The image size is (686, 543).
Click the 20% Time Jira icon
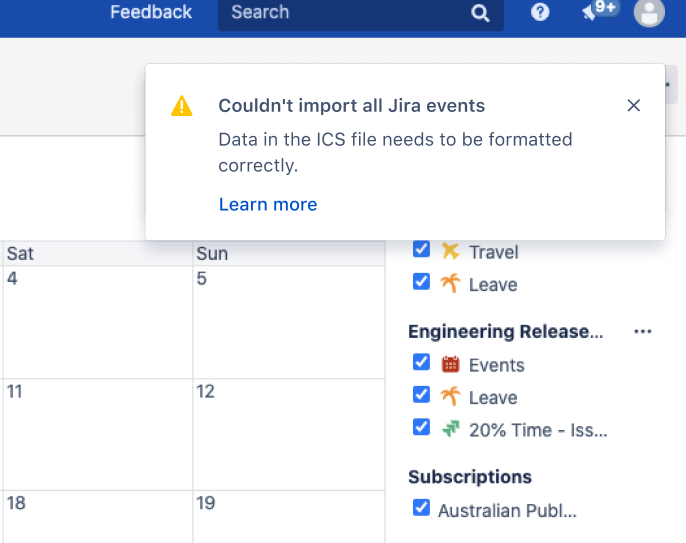450,429
